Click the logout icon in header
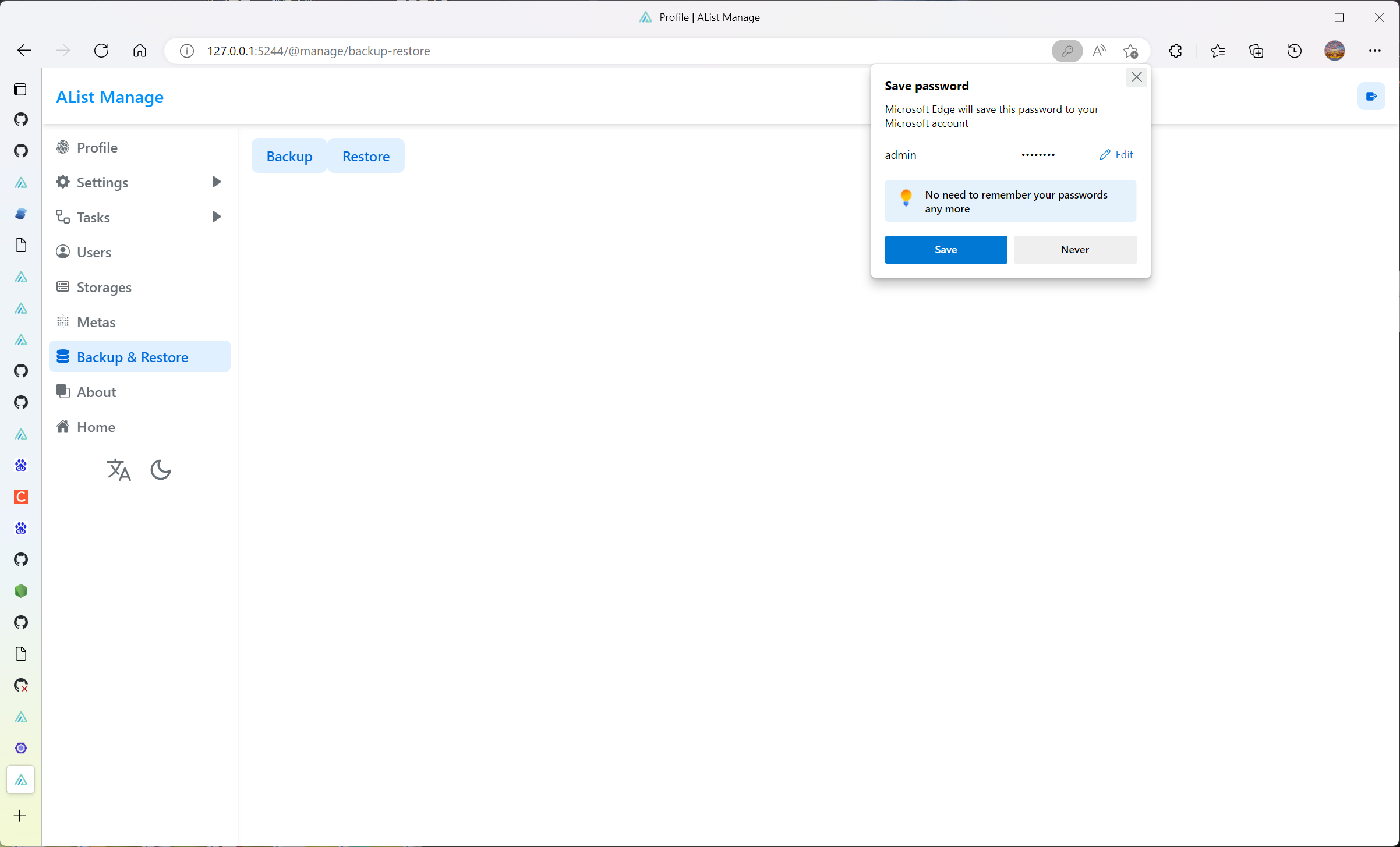The height and width of the screenshot is (847, 1400). [1371, 97]
